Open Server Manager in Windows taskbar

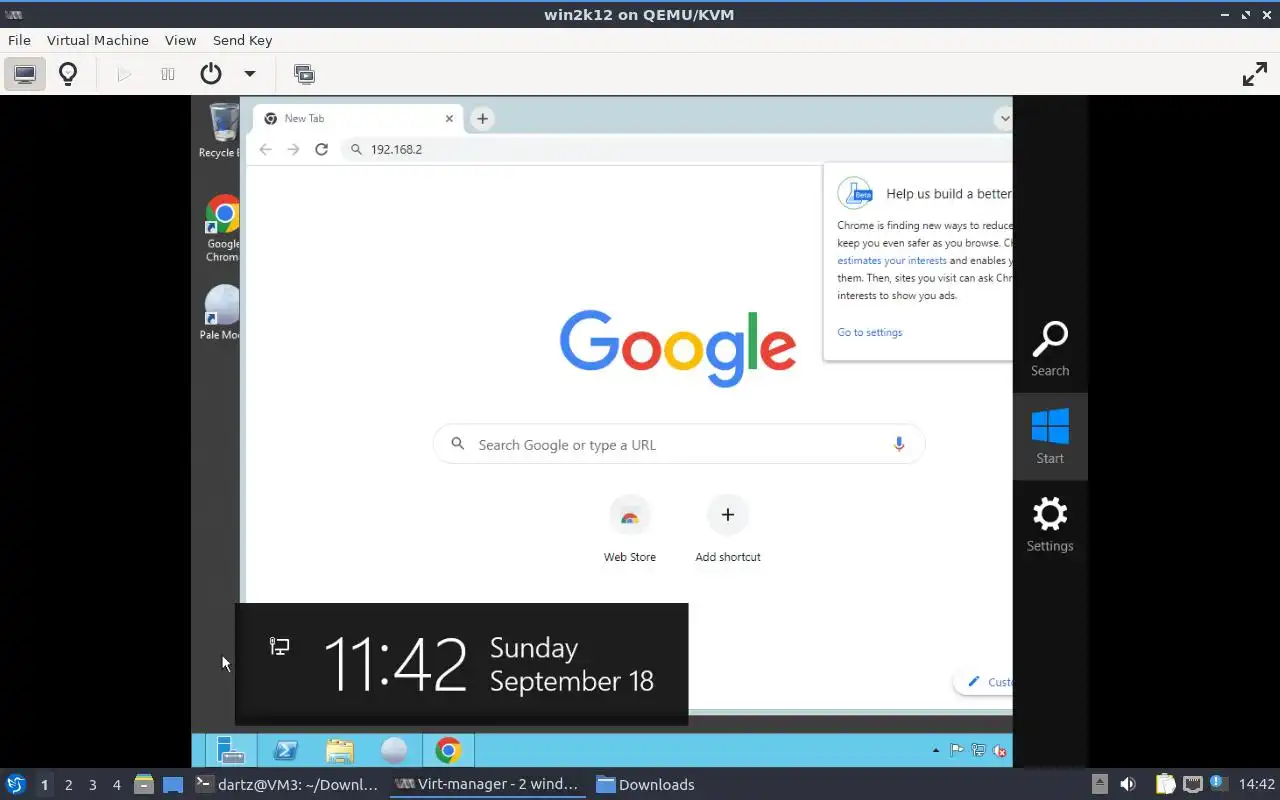click(x=231, y=750)
